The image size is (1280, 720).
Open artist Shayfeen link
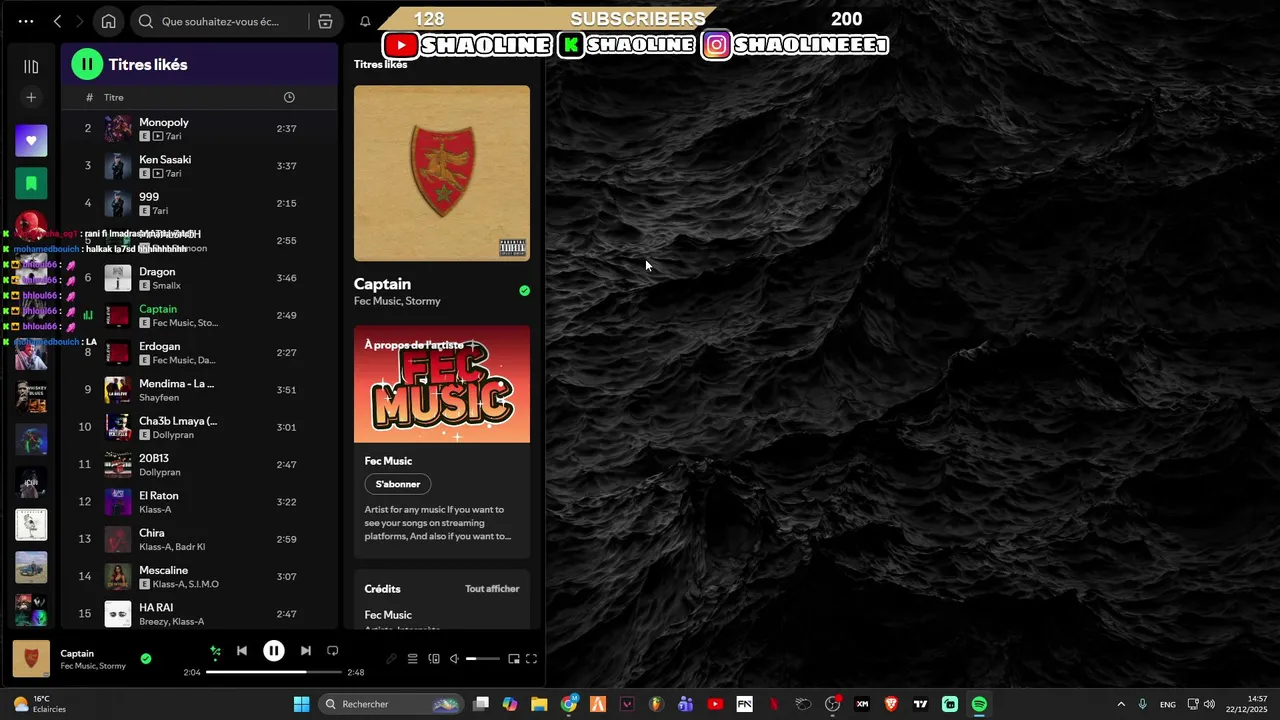[159, 397]
